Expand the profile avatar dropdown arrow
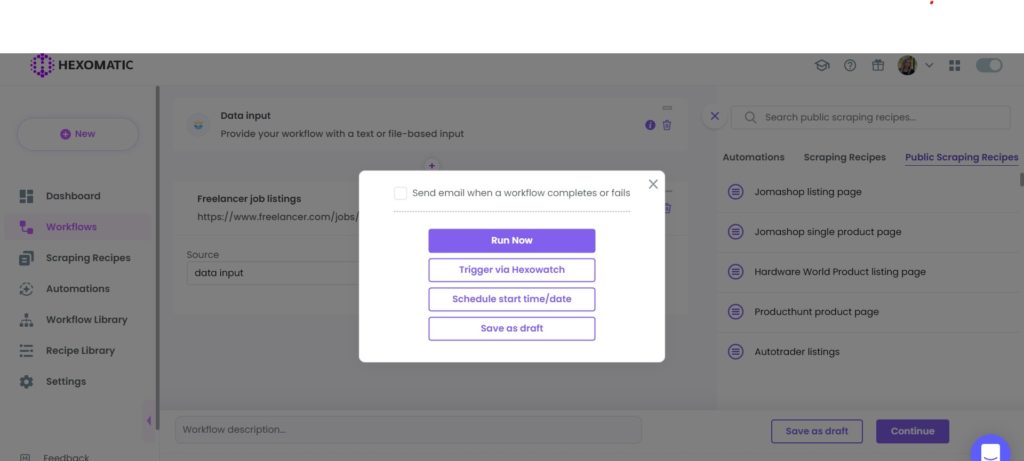Image resolution: width=1024 pixels, height=461 pixels. 929,65
